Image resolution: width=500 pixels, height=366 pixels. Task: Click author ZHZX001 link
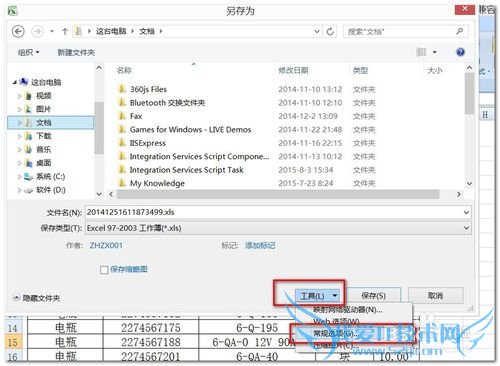point(106,245)
